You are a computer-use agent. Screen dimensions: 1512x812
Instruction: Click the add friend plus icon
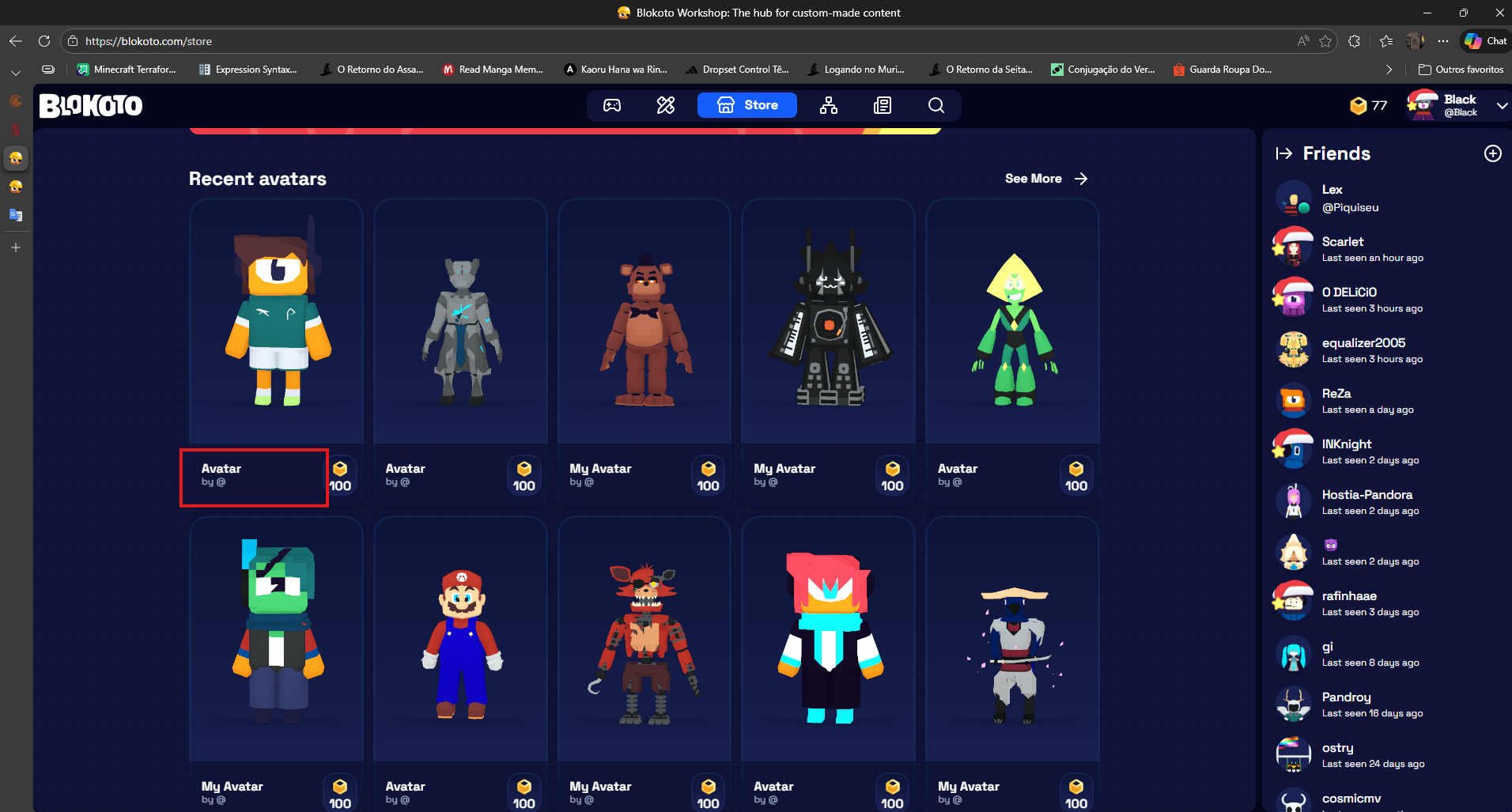pyautogui.click(x=1492, y=153)
